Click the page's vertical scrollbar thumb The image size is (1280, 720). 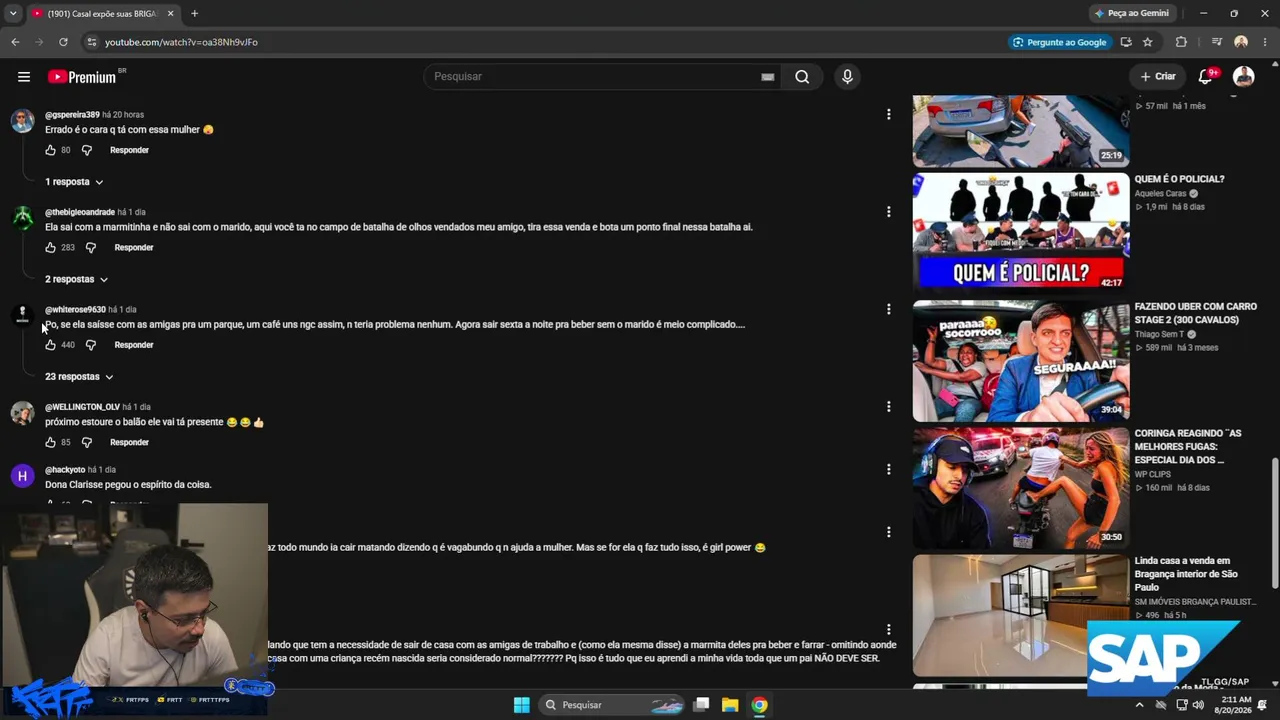click(x=1274, y=523)
